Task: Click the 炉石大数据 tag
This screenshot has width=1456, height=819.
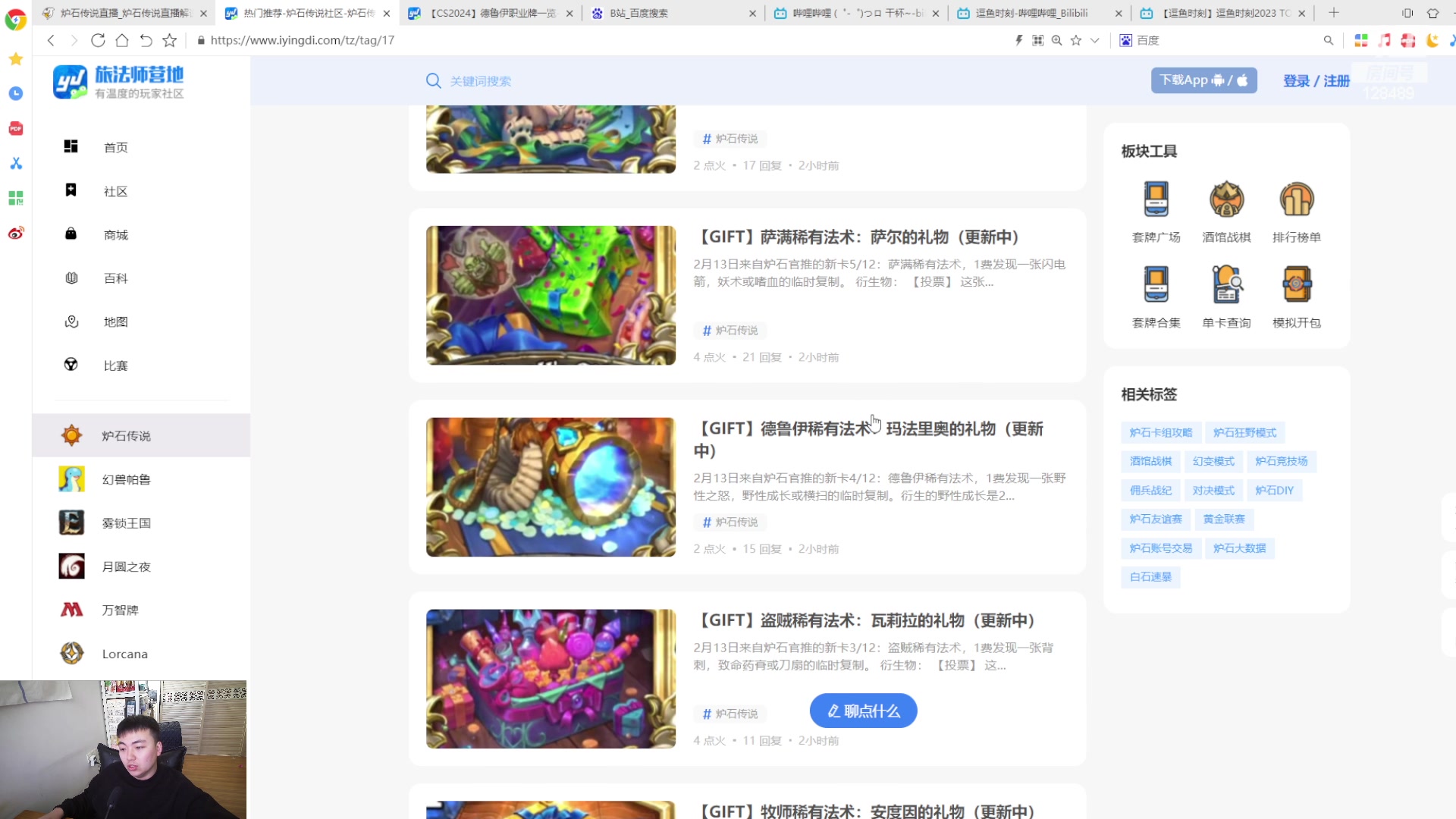Action: (1239, 548)
